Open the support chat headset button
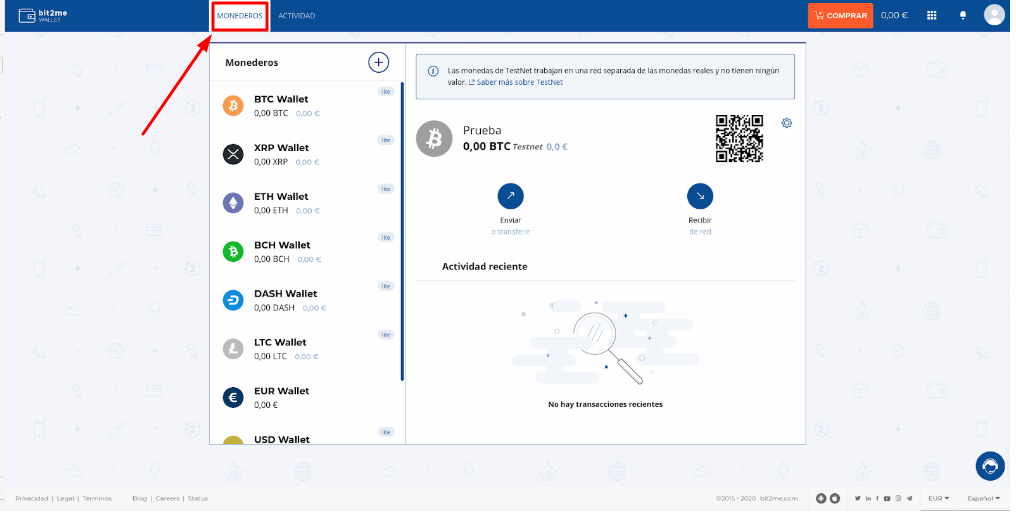 click(x=989, y=466)
